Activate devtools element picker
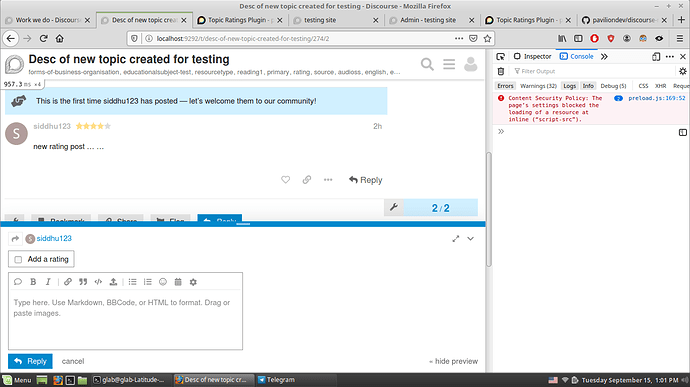Viewport: 690px width, 387px height. 500,56
